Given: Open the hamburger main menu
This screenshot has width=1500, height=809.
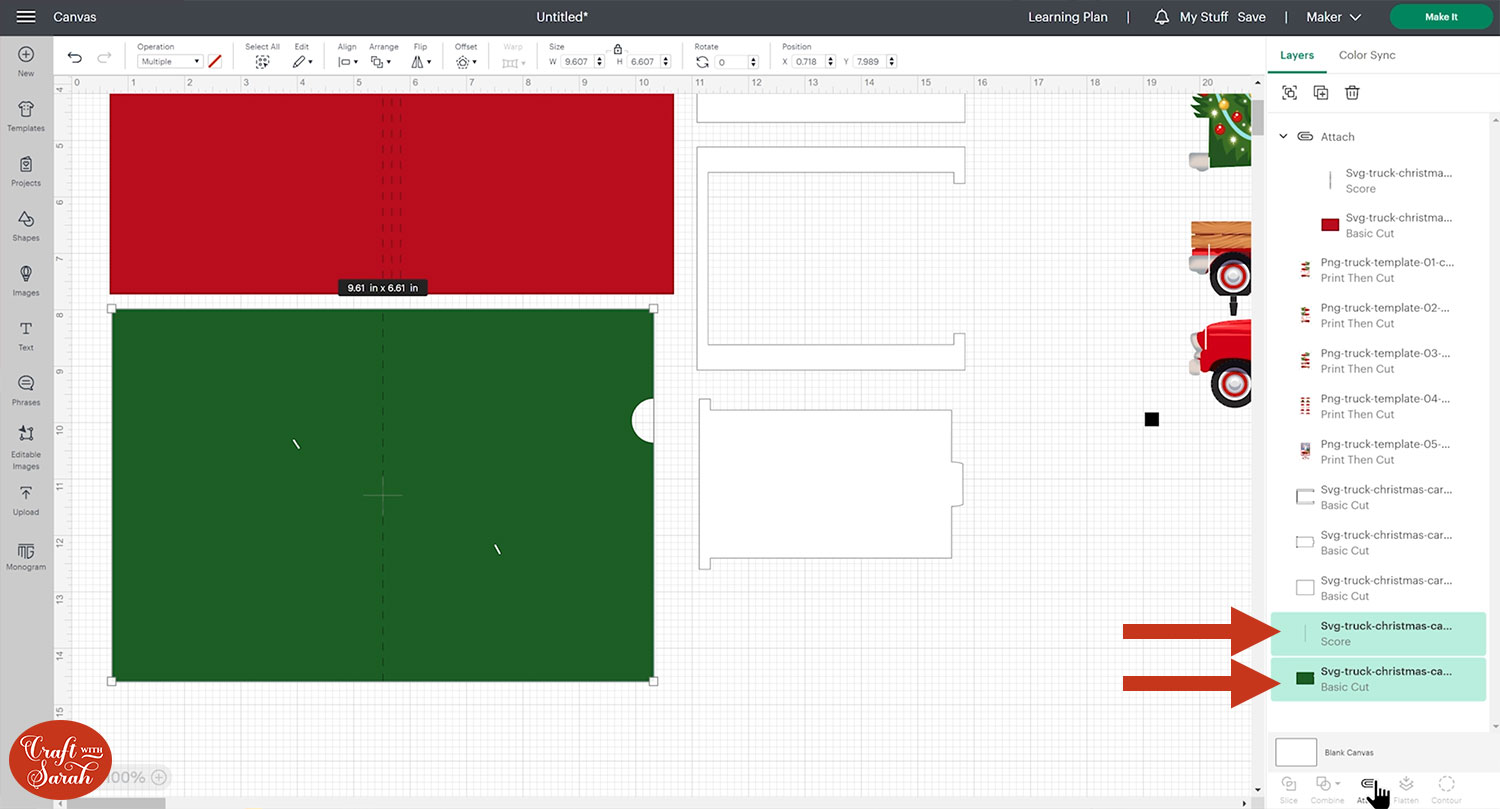Looking at the screenshot, I should click(x=26, y=17).
